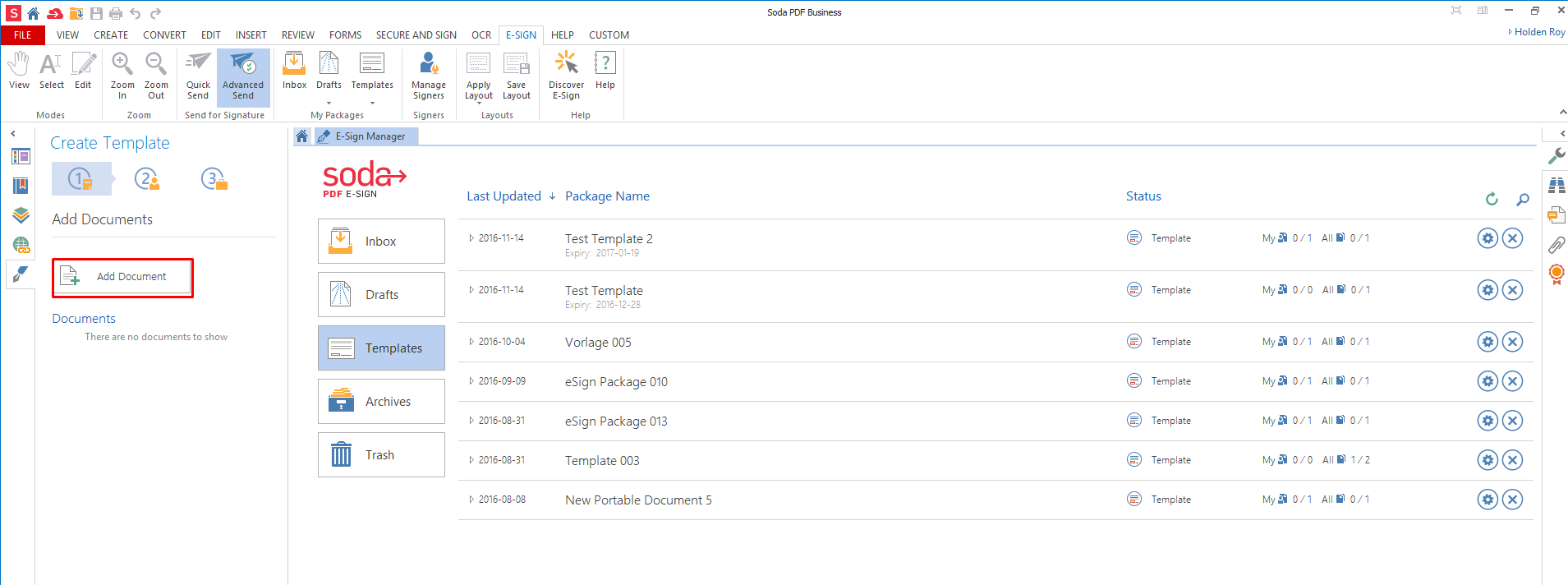Expand the New Portable Document 5 row
This screenshot has width=1568, height=585.
click(x=471, y=500)
